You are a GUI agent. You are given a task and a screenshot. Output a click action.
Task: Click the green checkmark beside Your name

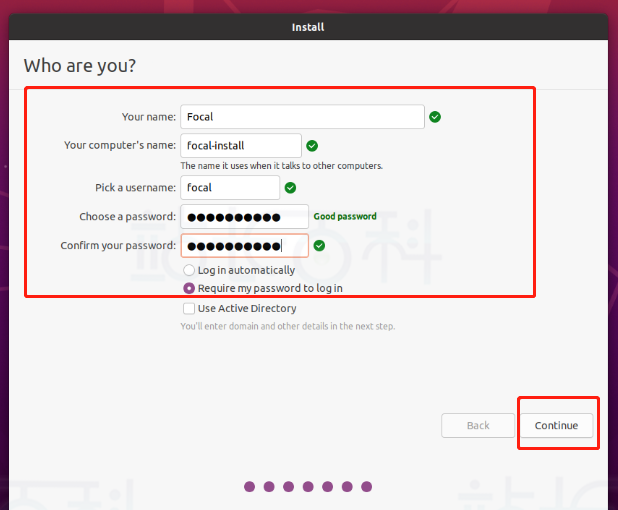pyautogui.click(x=435, y=117)
